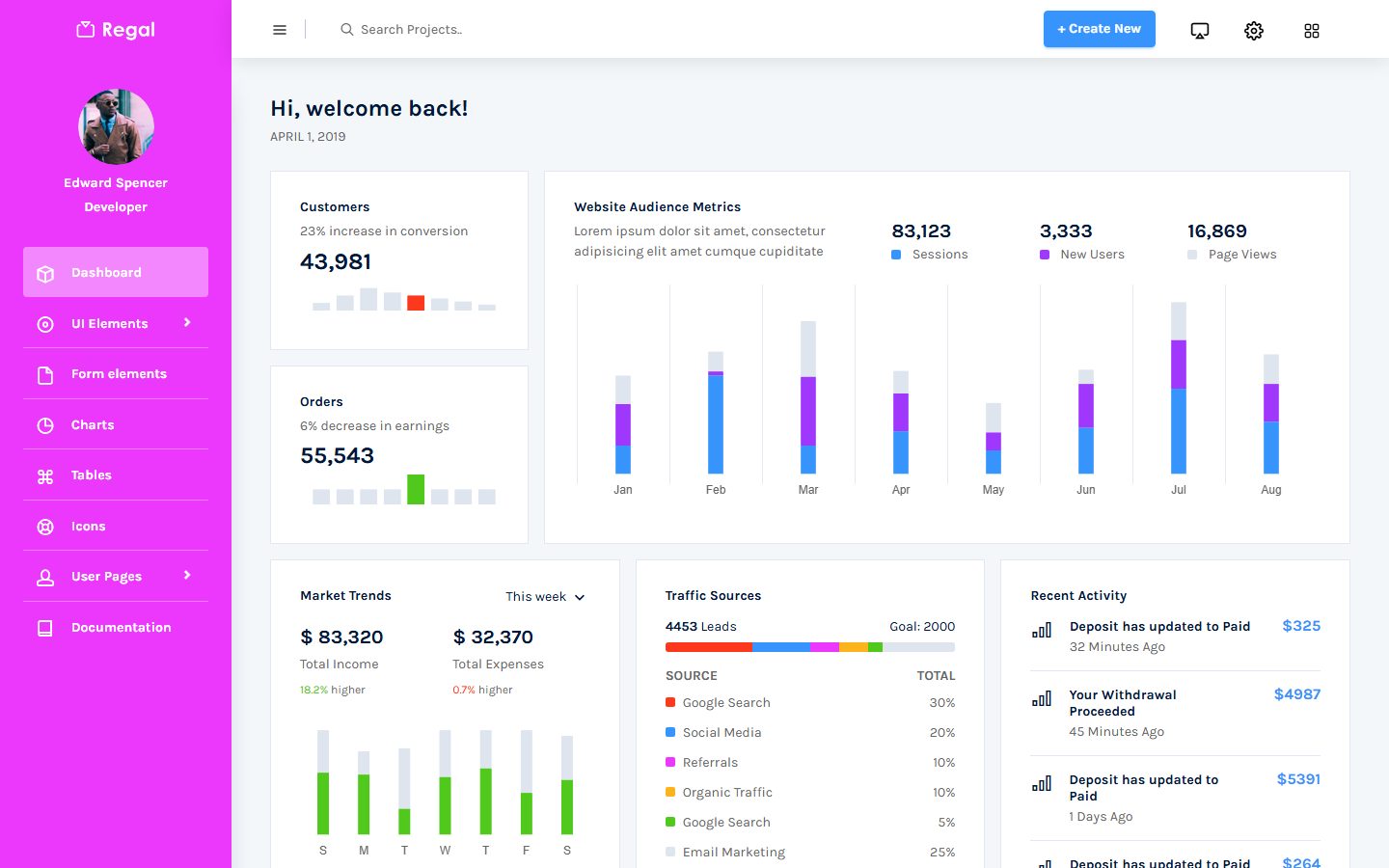Click the pink Referrals source swatch

[x=670, y=762]
